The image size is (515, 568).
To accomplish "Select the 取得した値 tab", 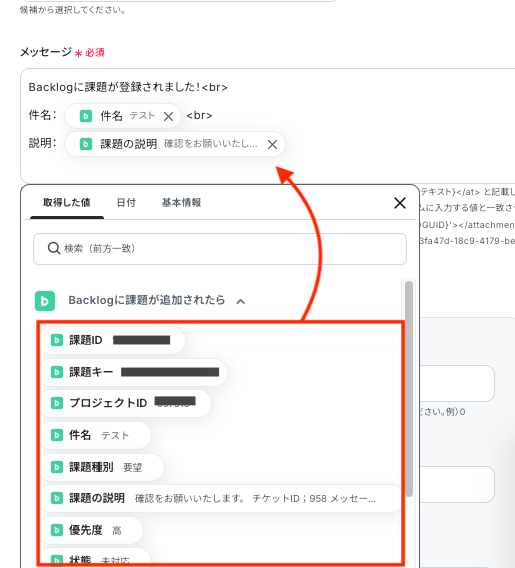I will pos(67,202).
